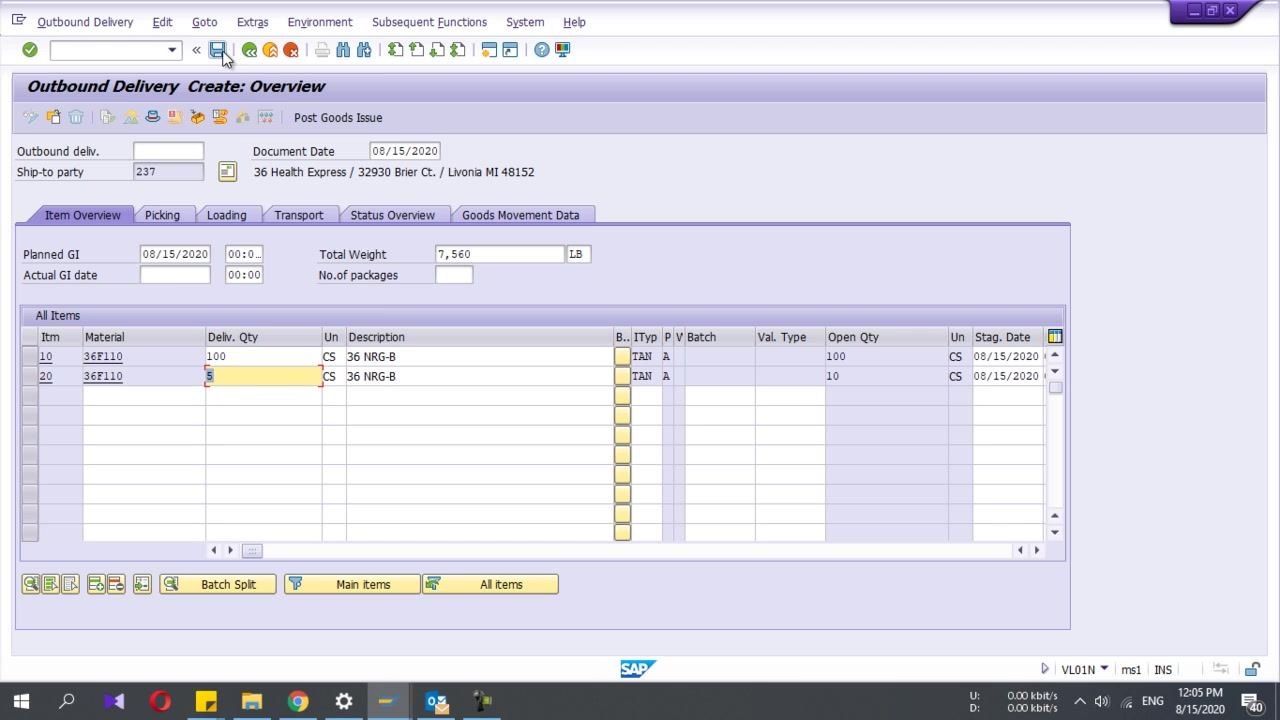
Task: Click the Find binoculars icon
Action: pyautogui.click(x=343, y=50)
